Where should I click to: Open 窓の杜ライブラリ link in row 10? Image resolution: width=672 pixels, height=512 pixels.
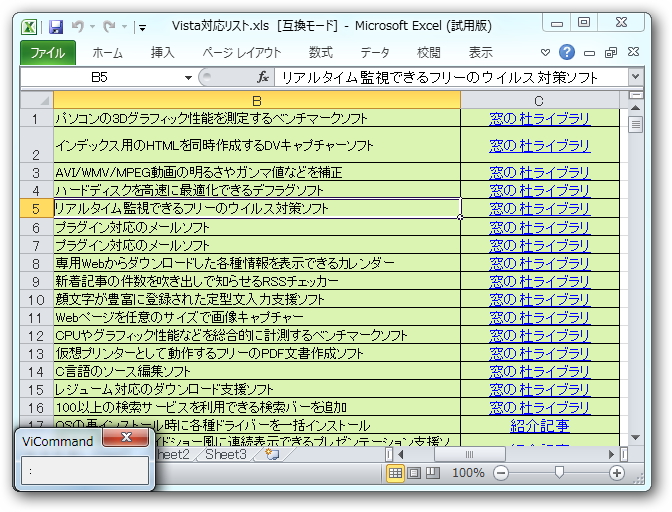[x=540, y=299]
